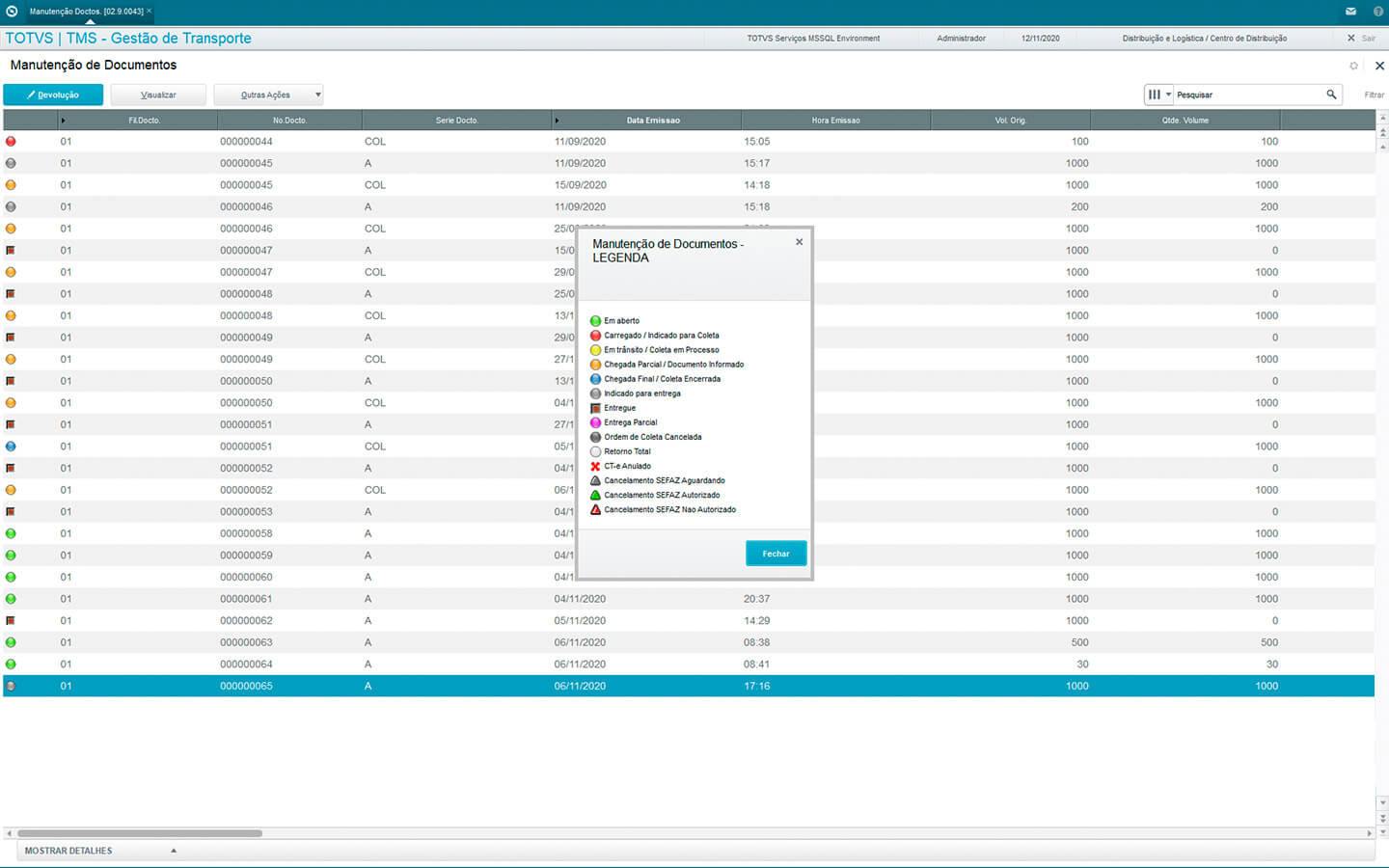Click green status icon for document 000000058
Image resolution: width=1389 pixels, height=868 pixels.
click(11, 533)
